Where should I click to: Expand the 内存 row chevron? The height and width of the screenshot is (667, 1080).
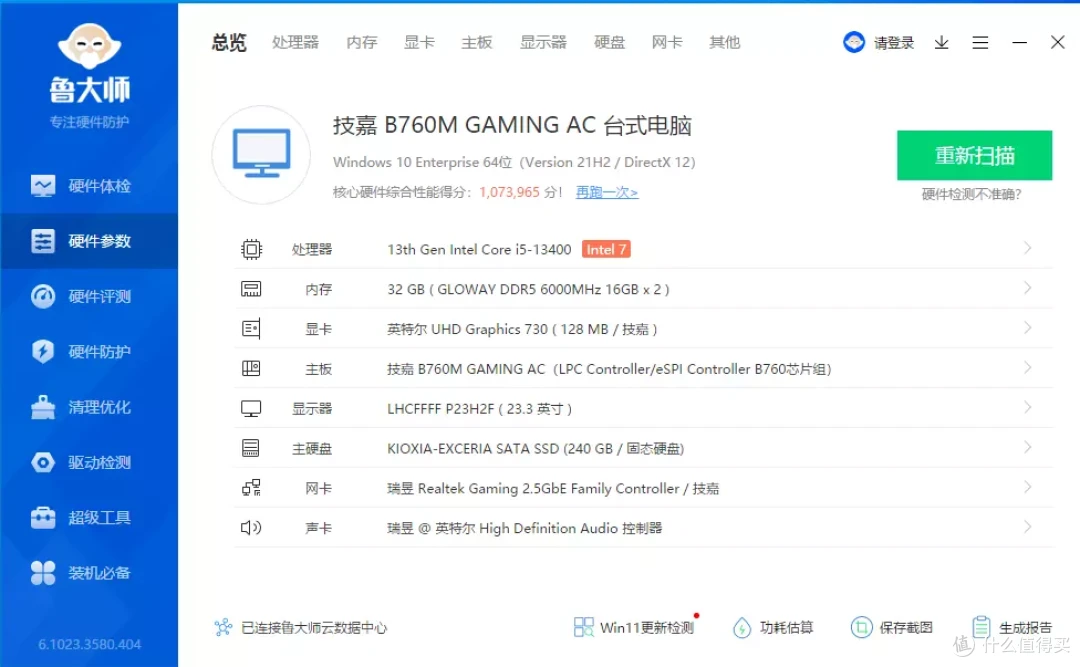[x=1027, y=288]
